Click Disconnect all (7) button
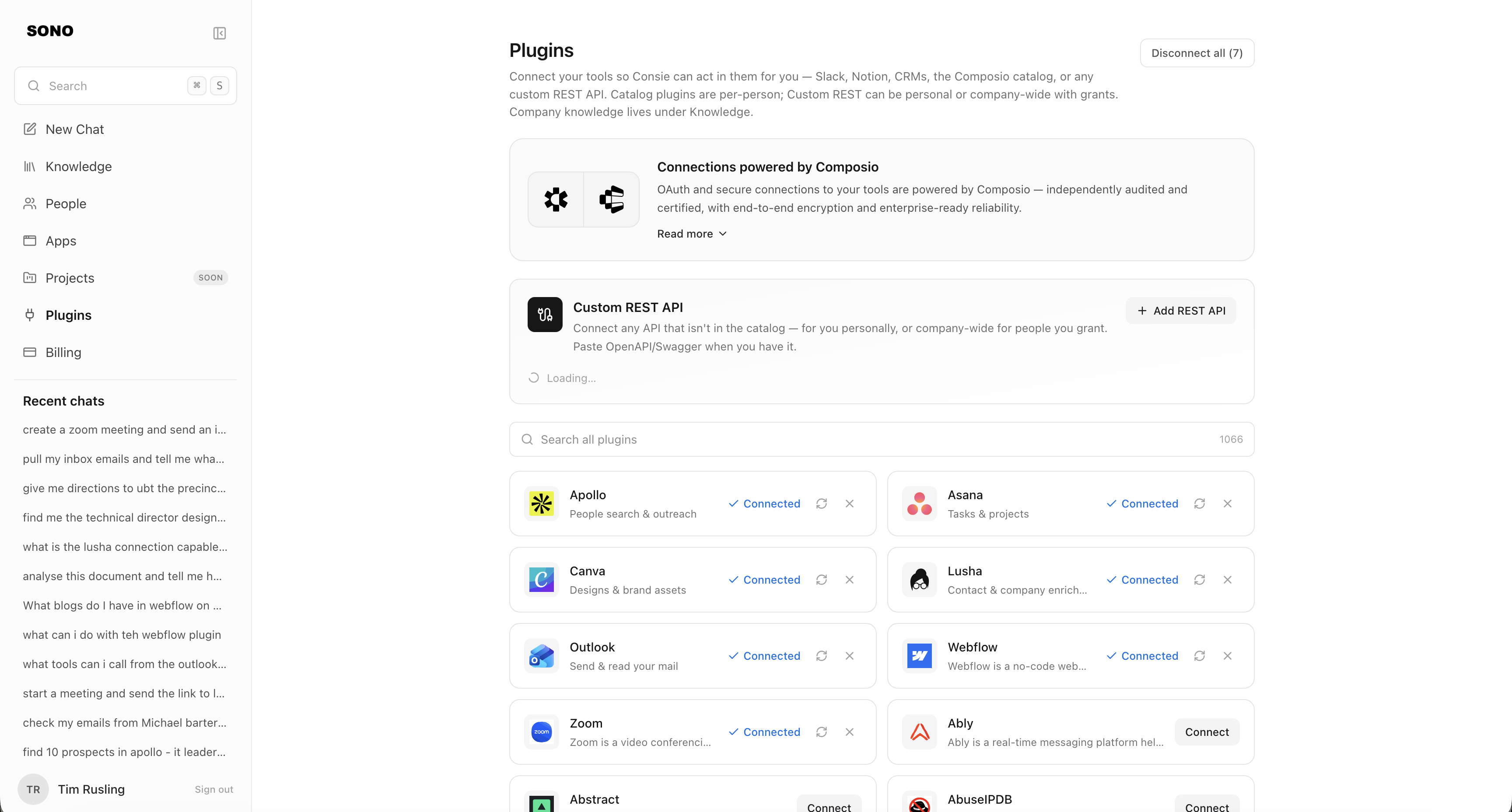 click(x=1197, y=53)
